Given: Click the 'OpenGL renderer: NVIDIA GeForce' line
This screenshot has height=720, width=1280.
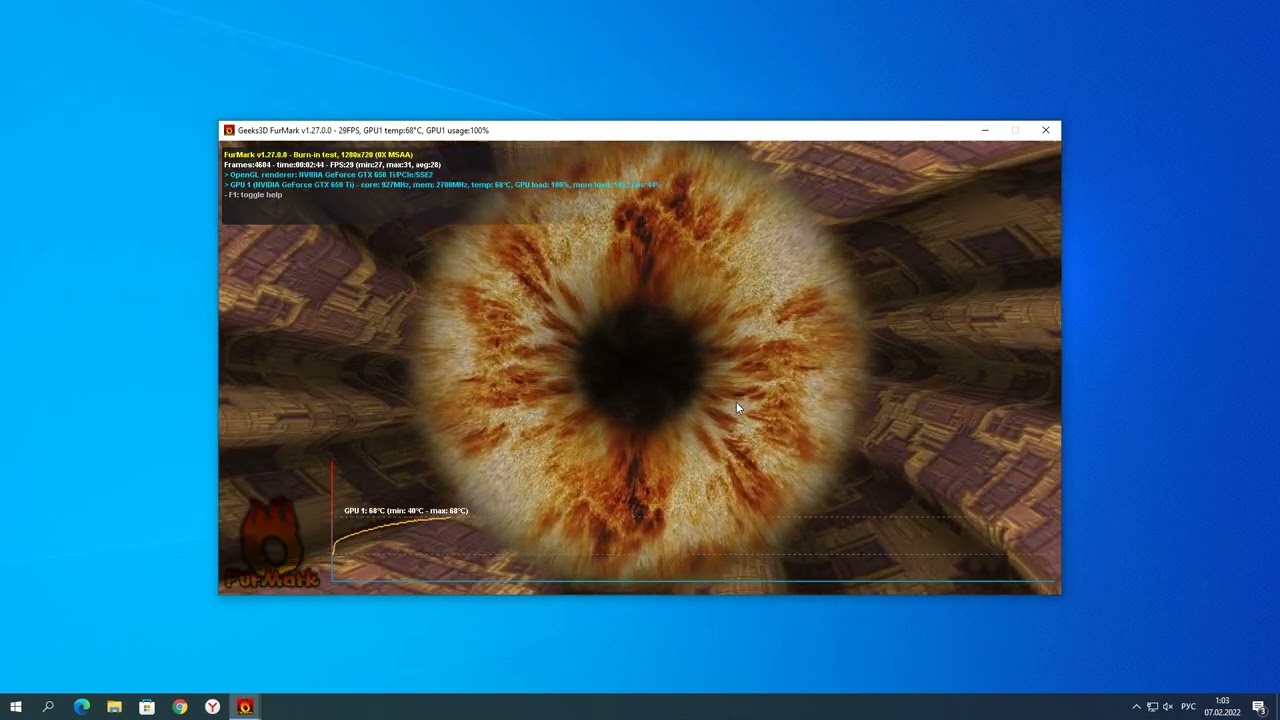Looking at the screenshot, I should coord(329,175).
